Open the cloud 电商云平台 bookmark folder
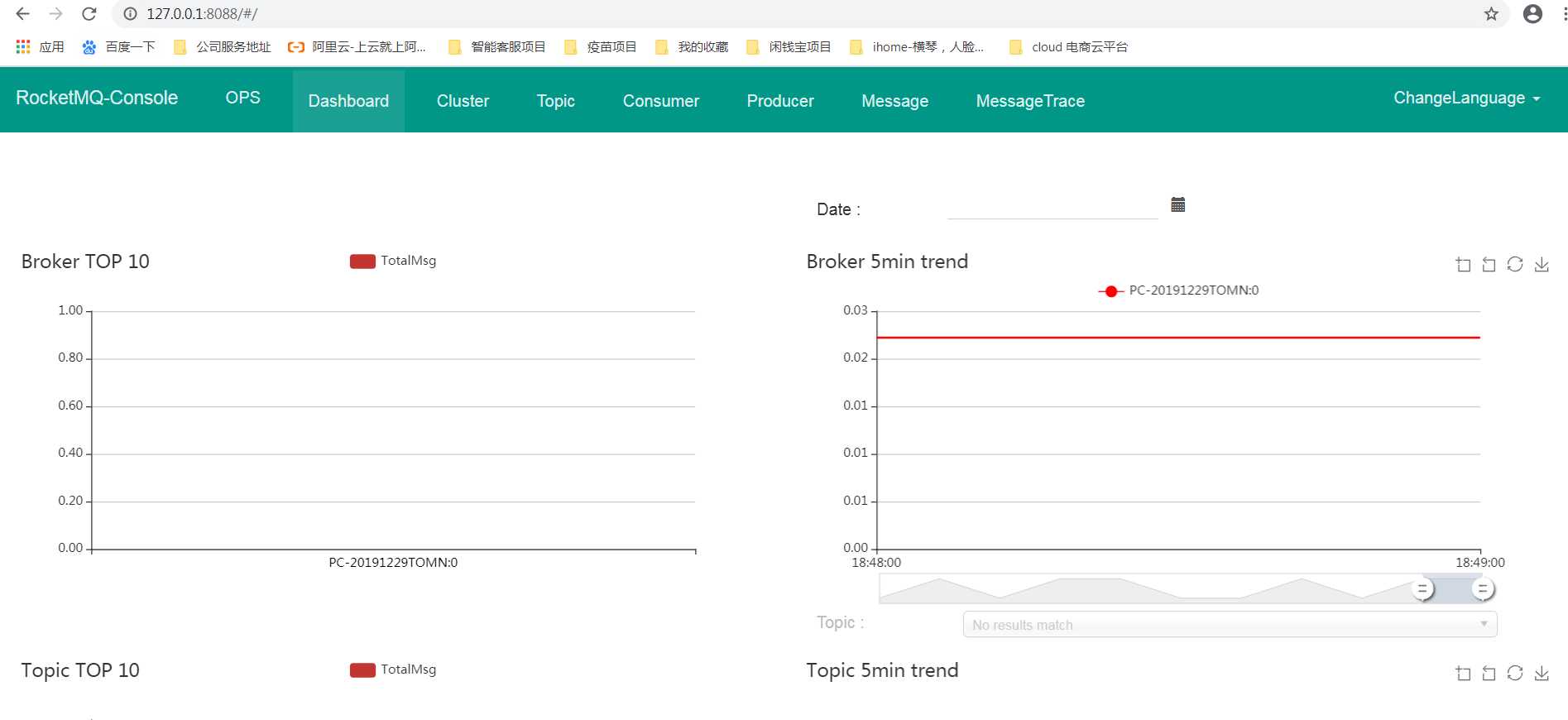The image size is (1568, 720). pos(1068,47)
